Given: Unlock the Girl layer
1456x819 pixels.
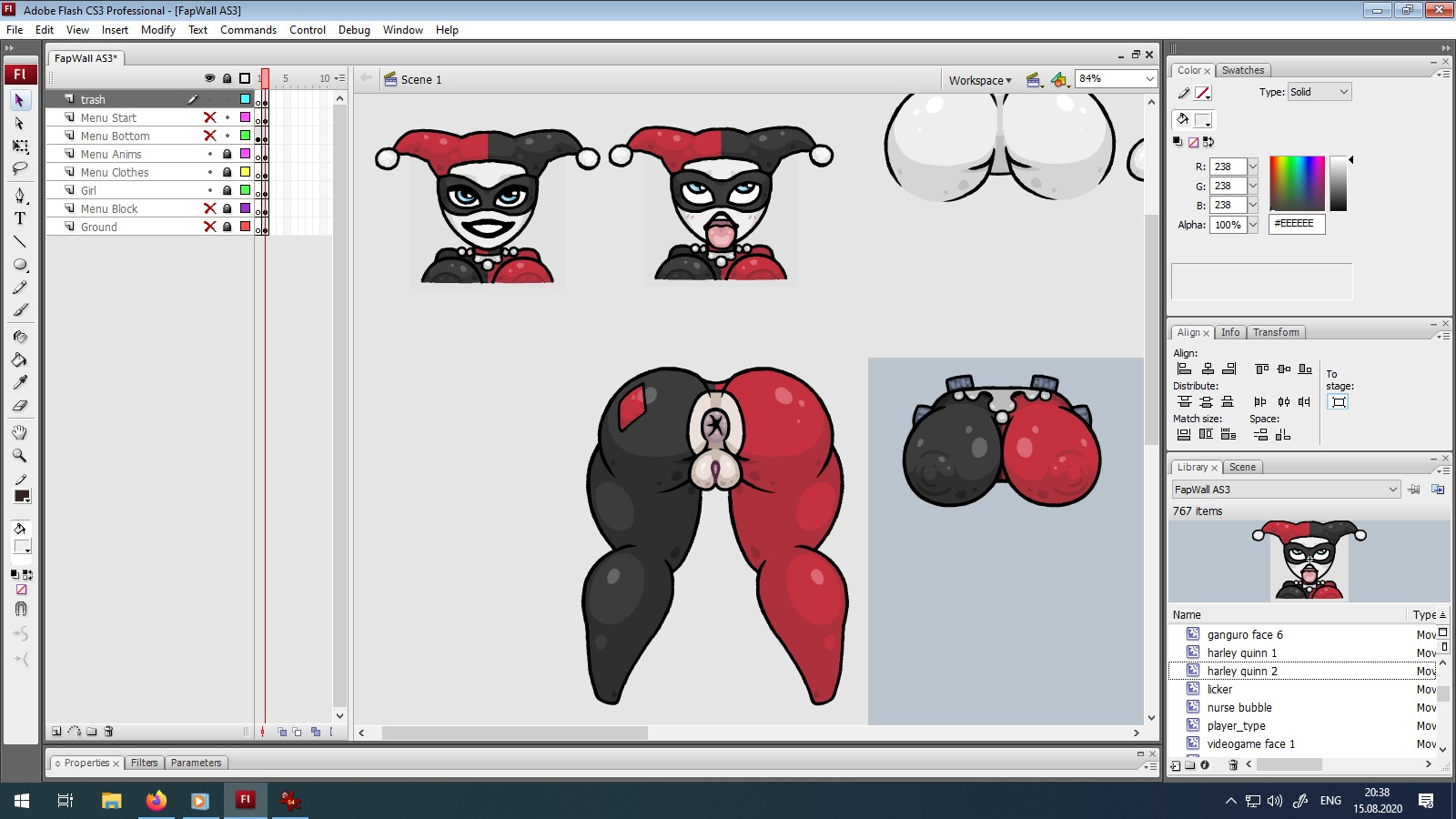Looking at the screenshot, I should pyautogui.click(x=227, y=190).
